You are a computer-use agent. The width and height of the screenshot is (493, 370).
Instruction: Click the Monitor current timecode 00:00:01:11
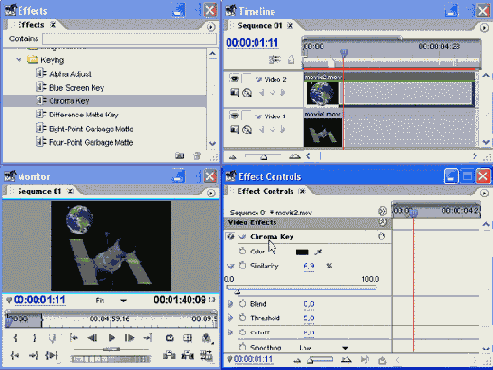tap(40, 300)
